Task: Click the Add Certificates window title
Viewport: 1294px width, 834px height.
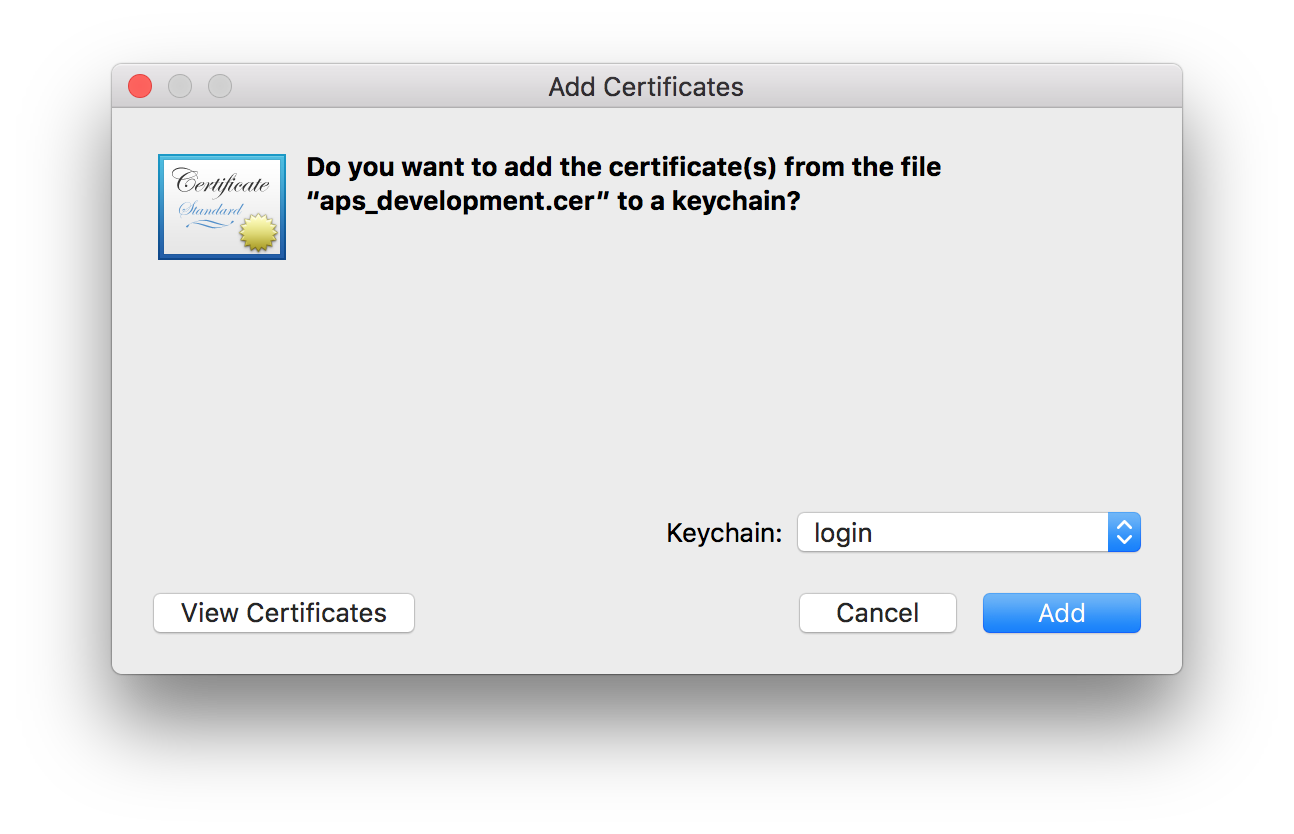Action: [x=646, y=87]
